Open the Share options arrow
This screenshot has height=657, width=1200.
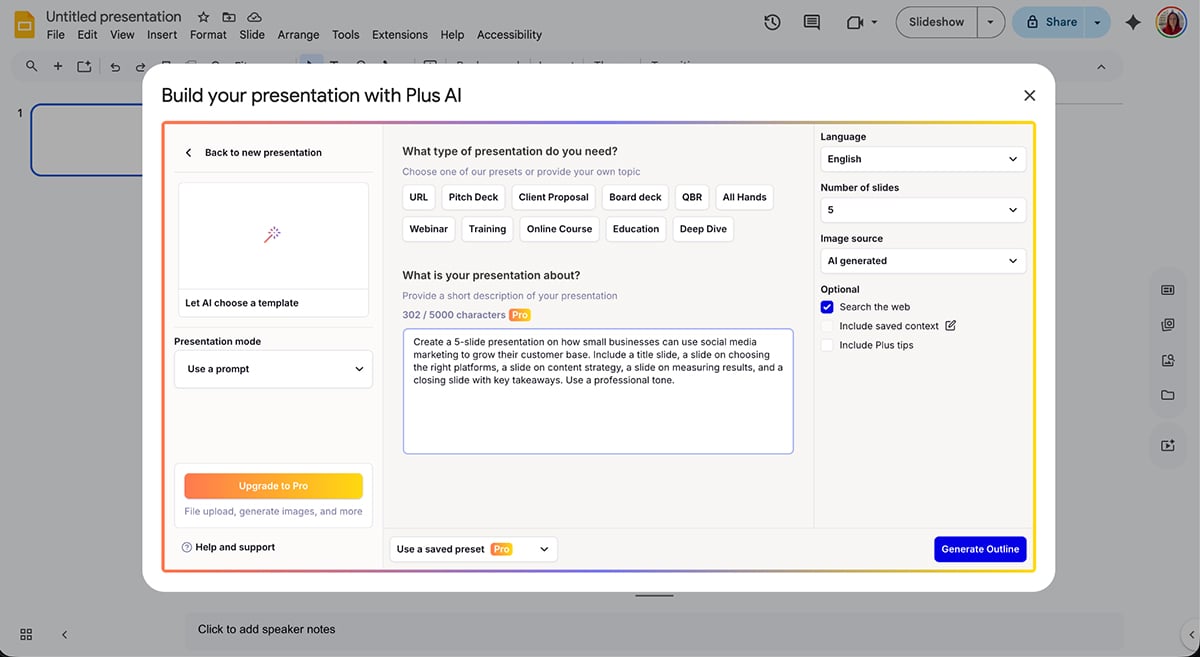coord(1098,22)
